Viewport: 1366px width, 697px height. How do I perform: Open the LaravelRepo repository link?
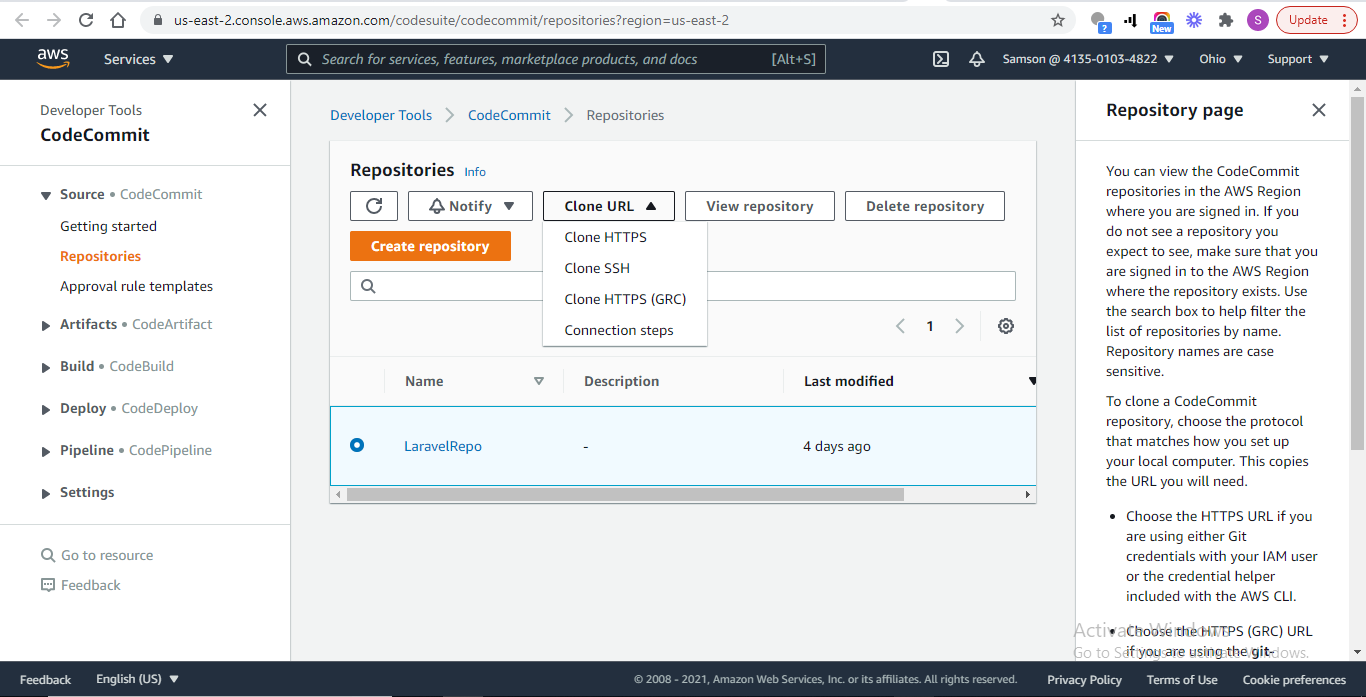tap(443, 445)
